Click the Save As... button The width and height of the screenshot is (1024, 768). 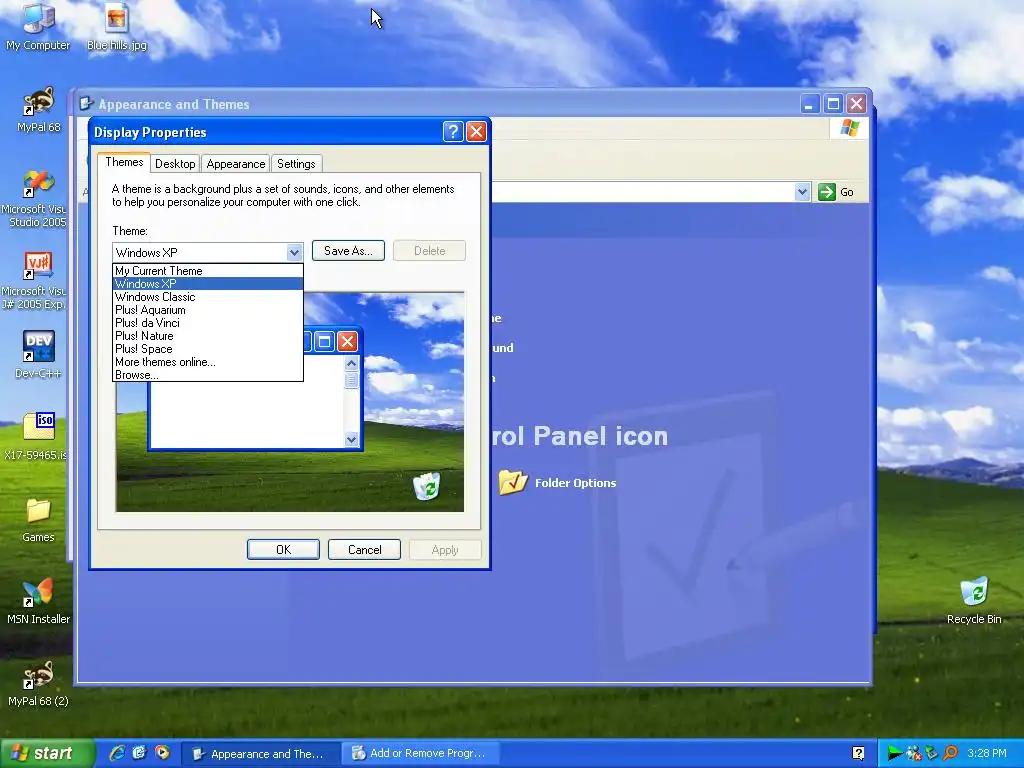348,251
